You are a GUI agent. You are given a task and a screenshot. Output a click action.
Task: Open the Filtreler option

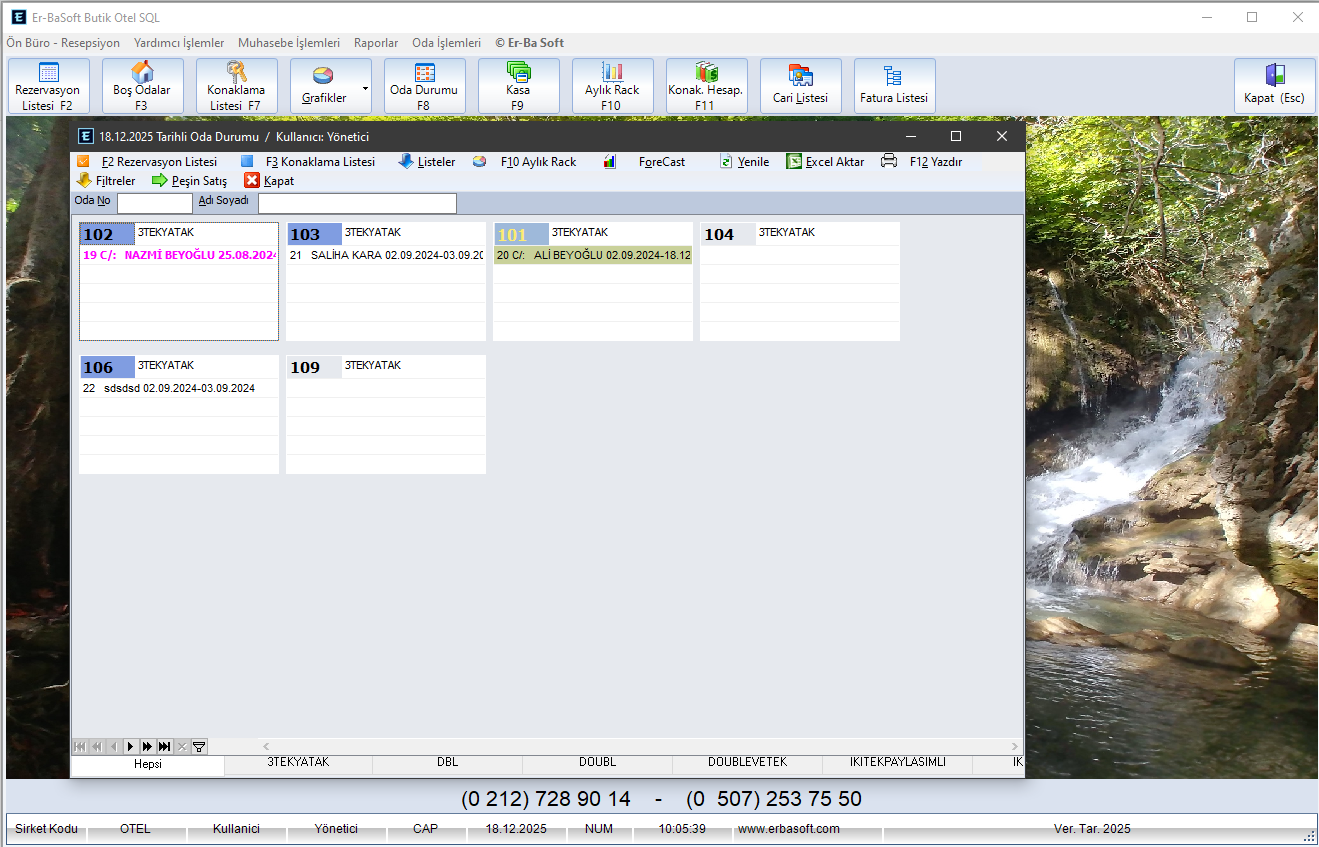pos(106,181)
